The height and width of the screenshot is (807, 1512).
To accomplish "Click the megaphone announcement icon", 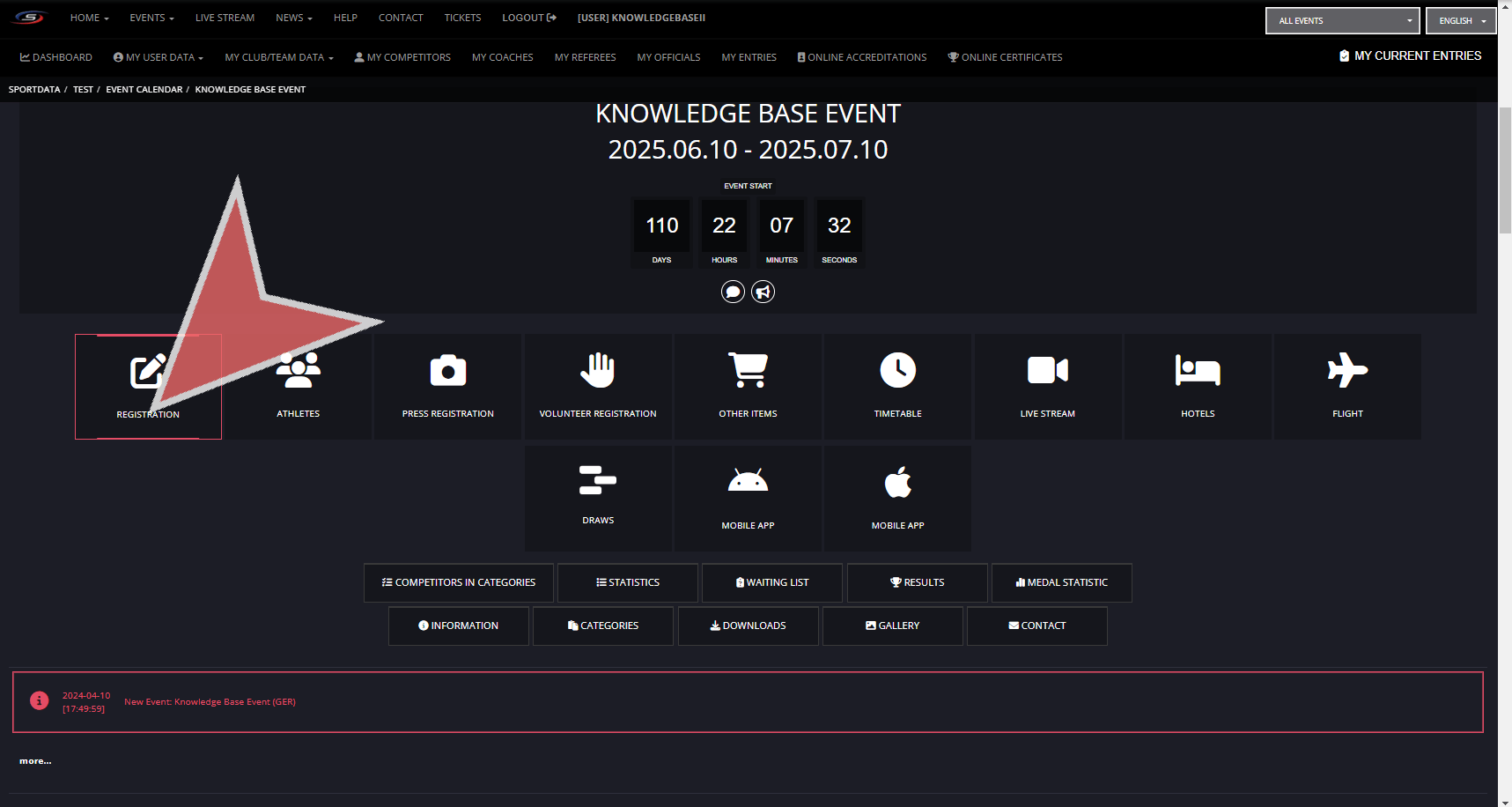I will [x=763, y=292].
